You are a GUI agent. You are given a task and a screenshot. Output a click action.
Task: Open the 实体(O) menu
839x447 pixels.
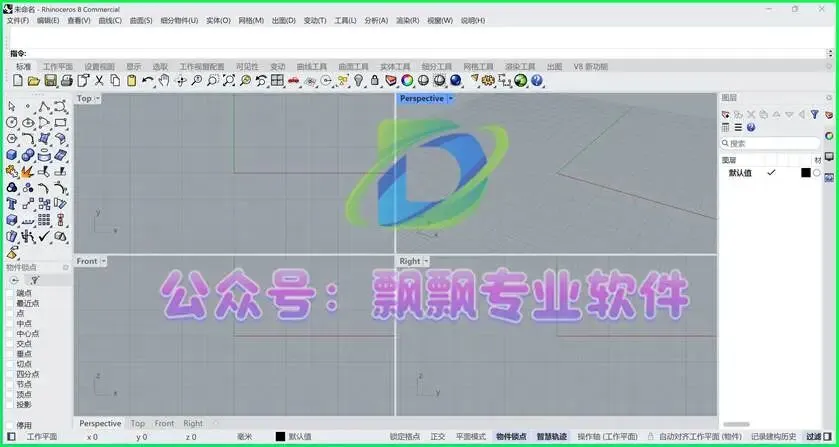(x=218, y=20)
